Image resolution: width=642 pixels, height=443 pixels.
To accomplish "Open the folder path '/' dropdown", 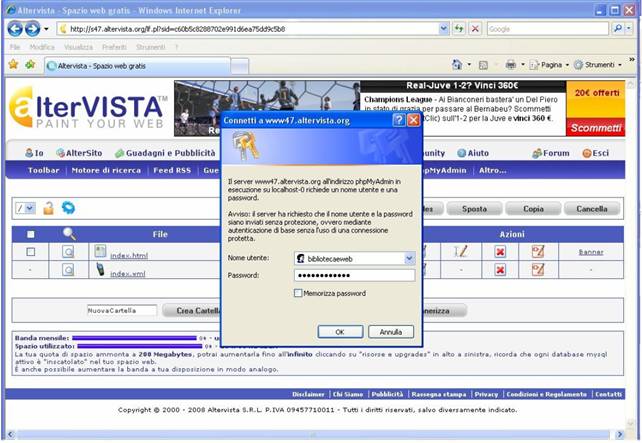I will click(25, 208).
